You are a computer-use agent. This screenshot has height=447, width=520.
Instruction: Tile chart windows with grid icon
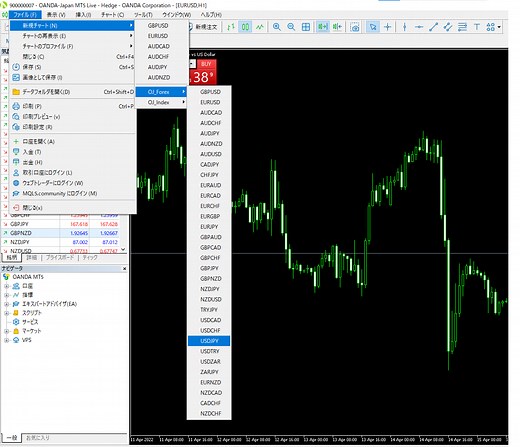306,27
